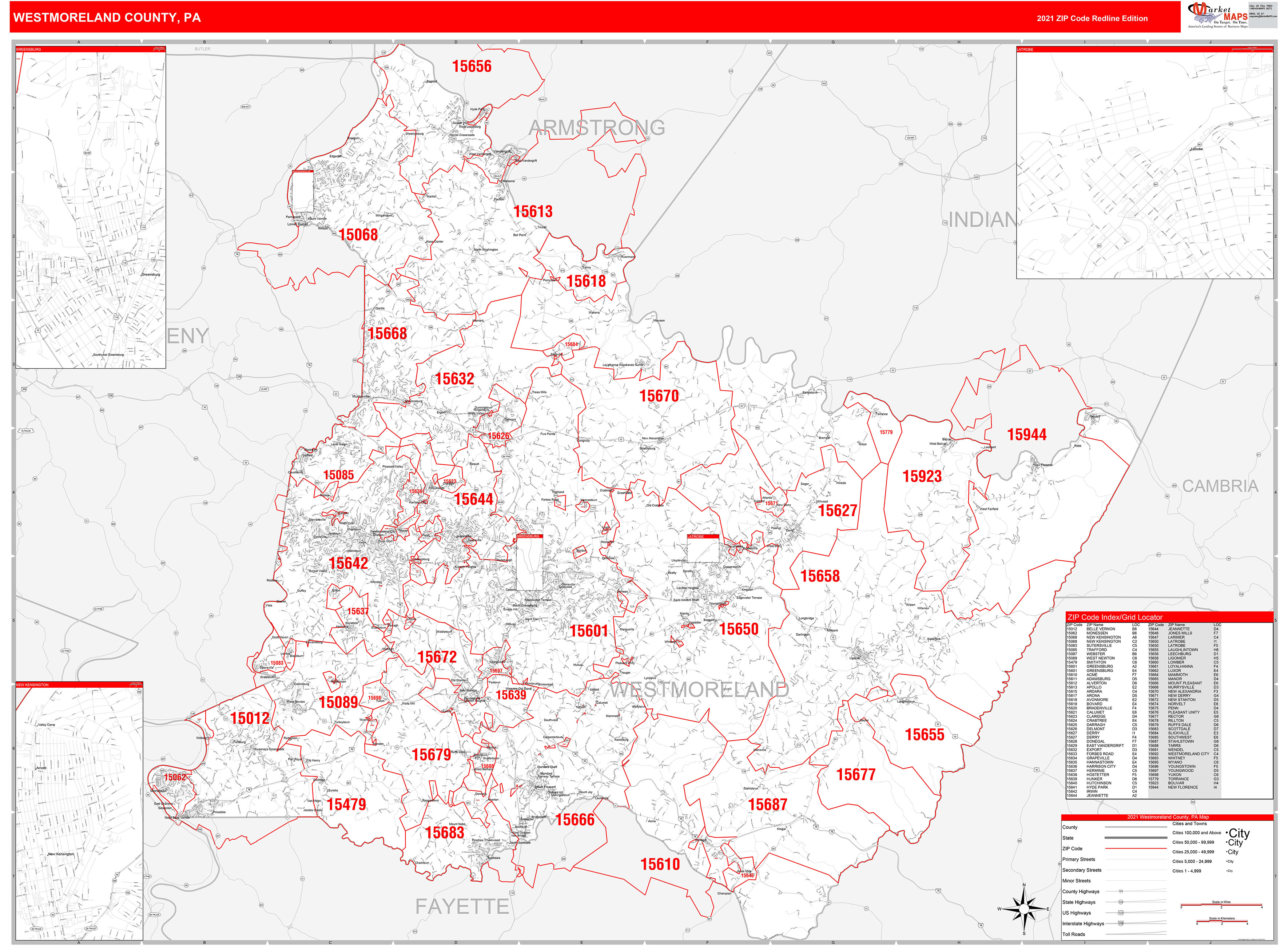
Task: Click the US Highways shield symbol in the legend
Action: pos(1121,913)
